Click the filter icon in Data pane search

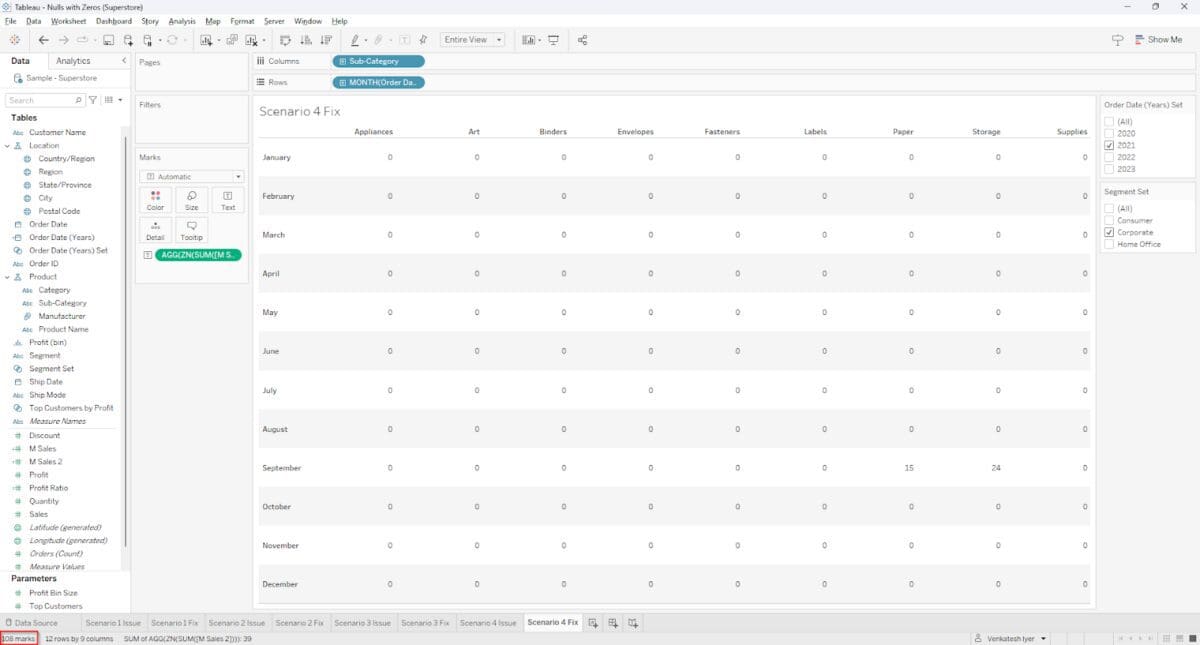(x=93, y=100)
